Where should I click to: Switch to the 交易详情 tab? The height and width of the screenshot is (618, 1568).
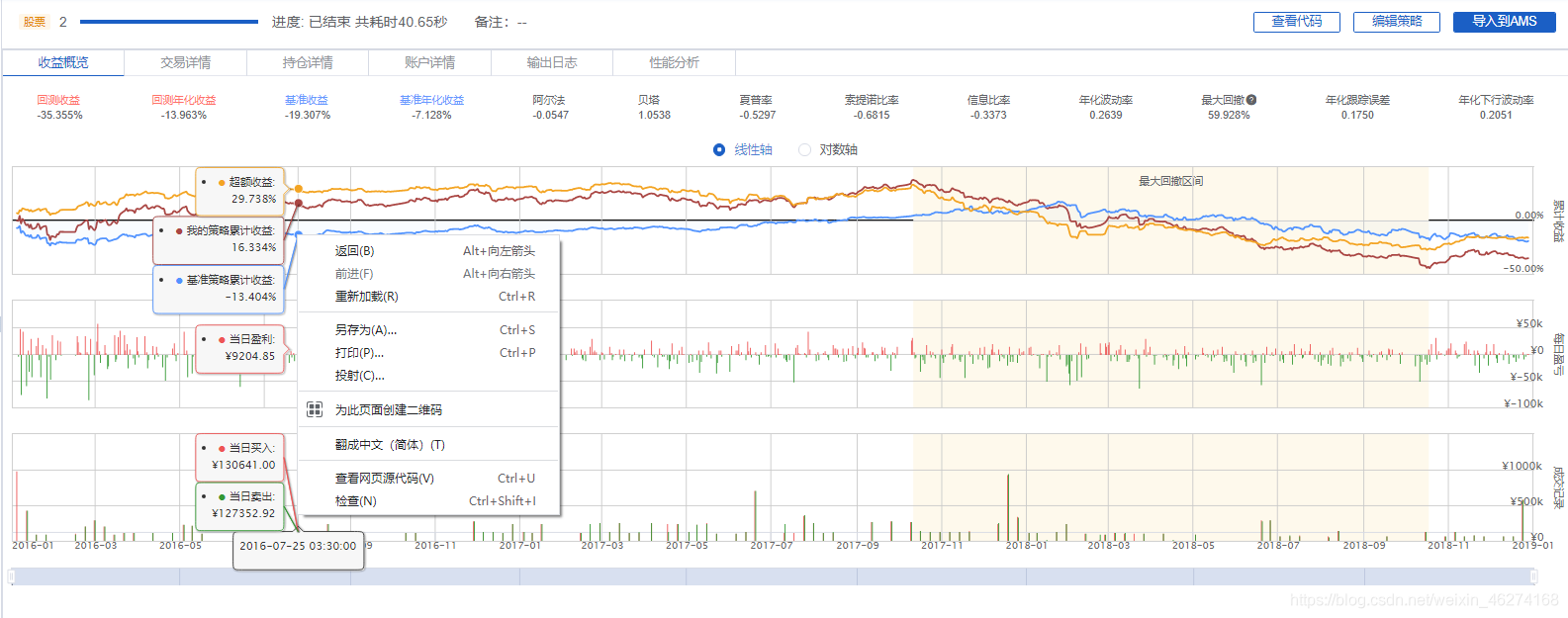click(x=185, y=62)
